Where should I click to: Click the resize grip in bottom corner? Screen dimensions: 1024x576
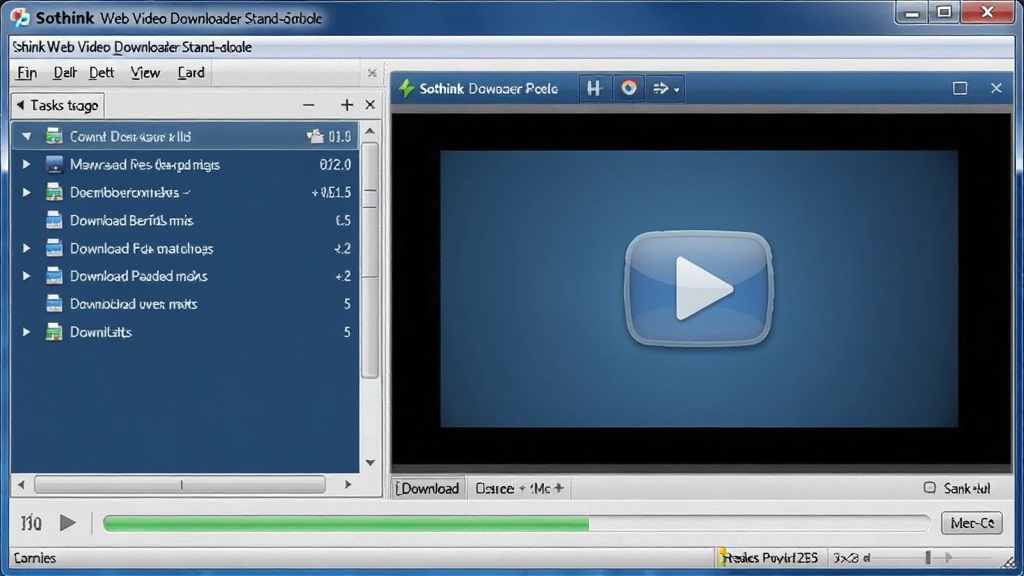click(1010, 561)
